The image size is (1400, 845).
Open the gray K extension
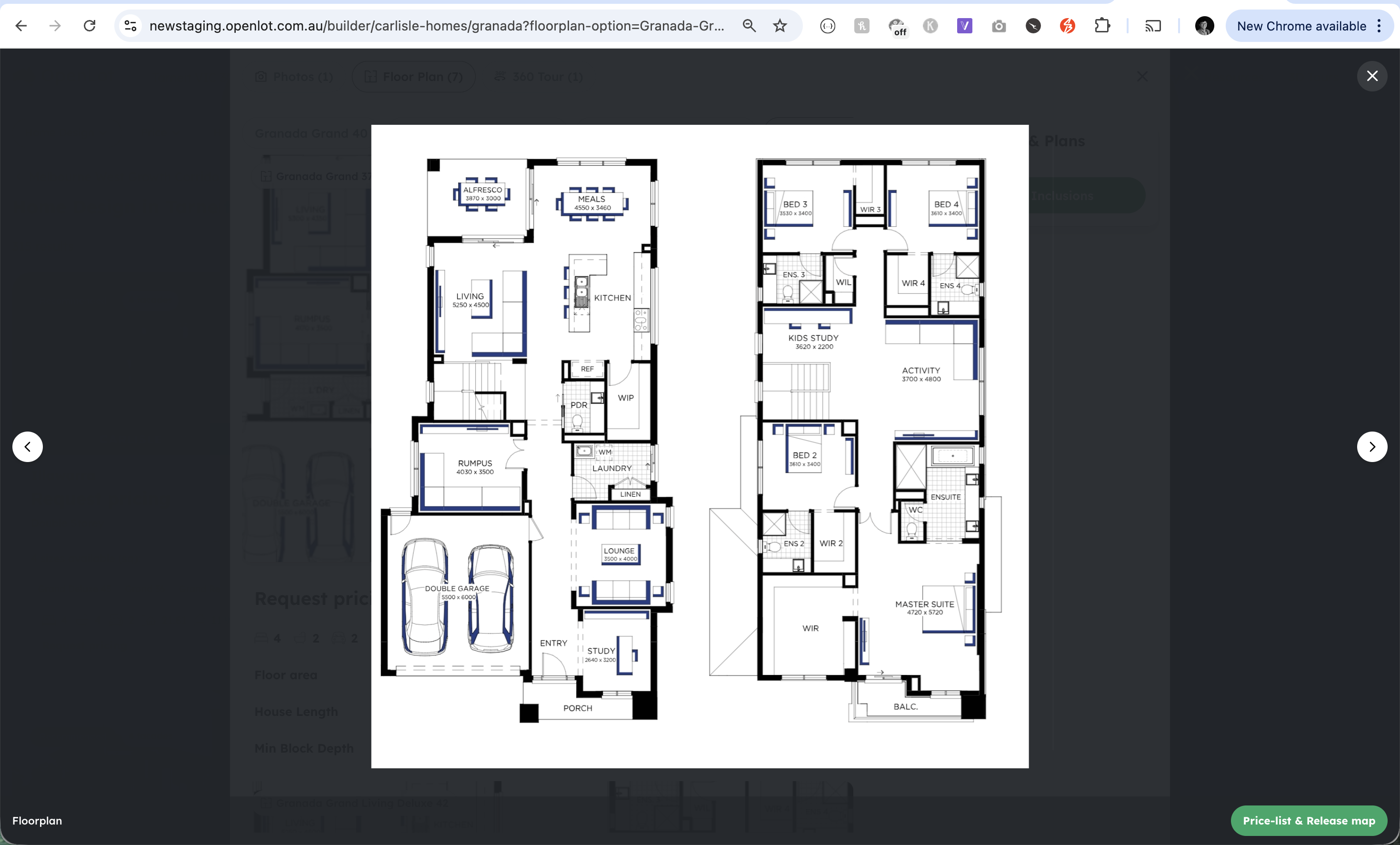[x=930, y=26]
